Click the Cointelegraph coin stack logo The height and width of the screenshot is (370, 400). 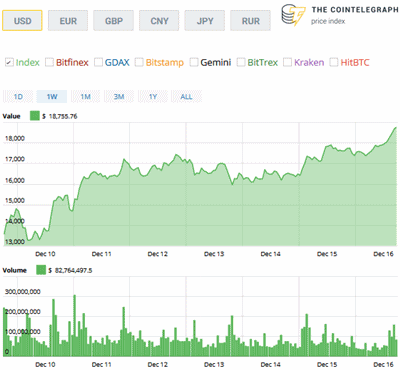[x=293, y=15]
